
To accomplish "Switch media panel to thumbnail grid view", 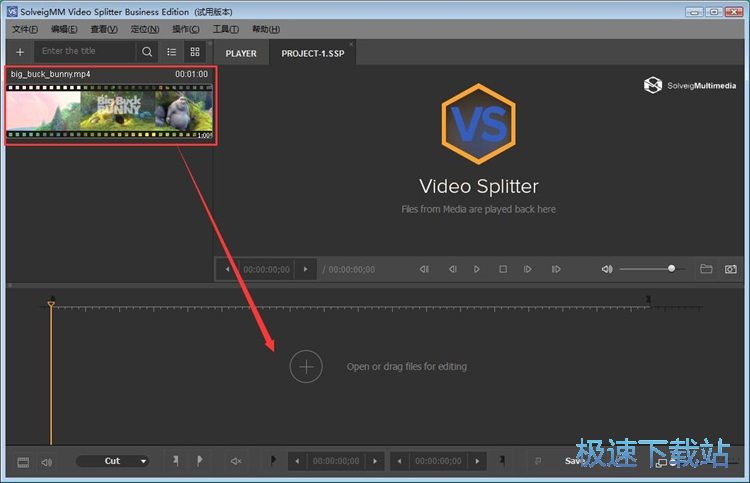I will tap(195, 52).
